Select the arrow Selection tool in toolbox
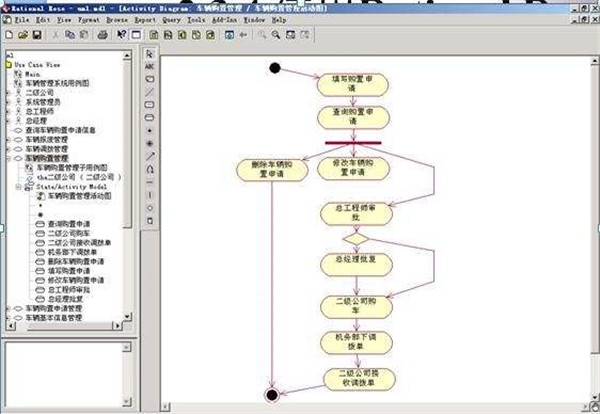Viewport: 600px width, 414px height. (x=150, y=53)
